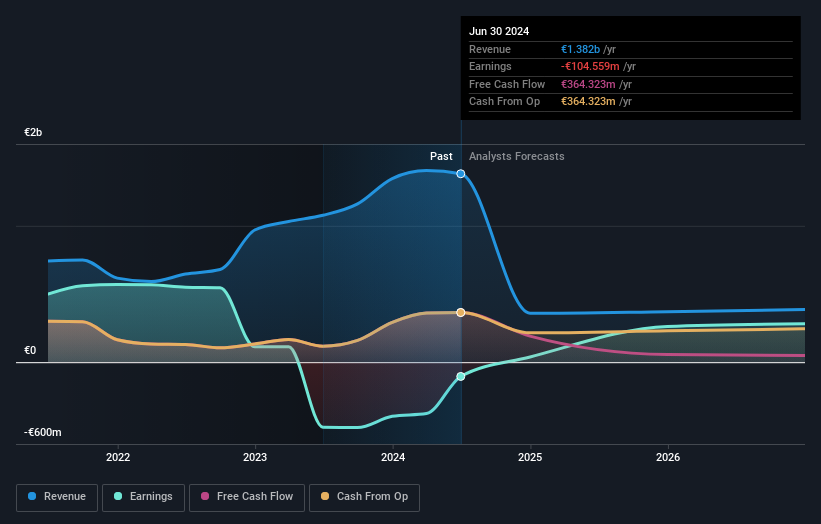The image size is (821, 524).
Task: Click the 2026 x-axis label
Action: tap(668, 457)
